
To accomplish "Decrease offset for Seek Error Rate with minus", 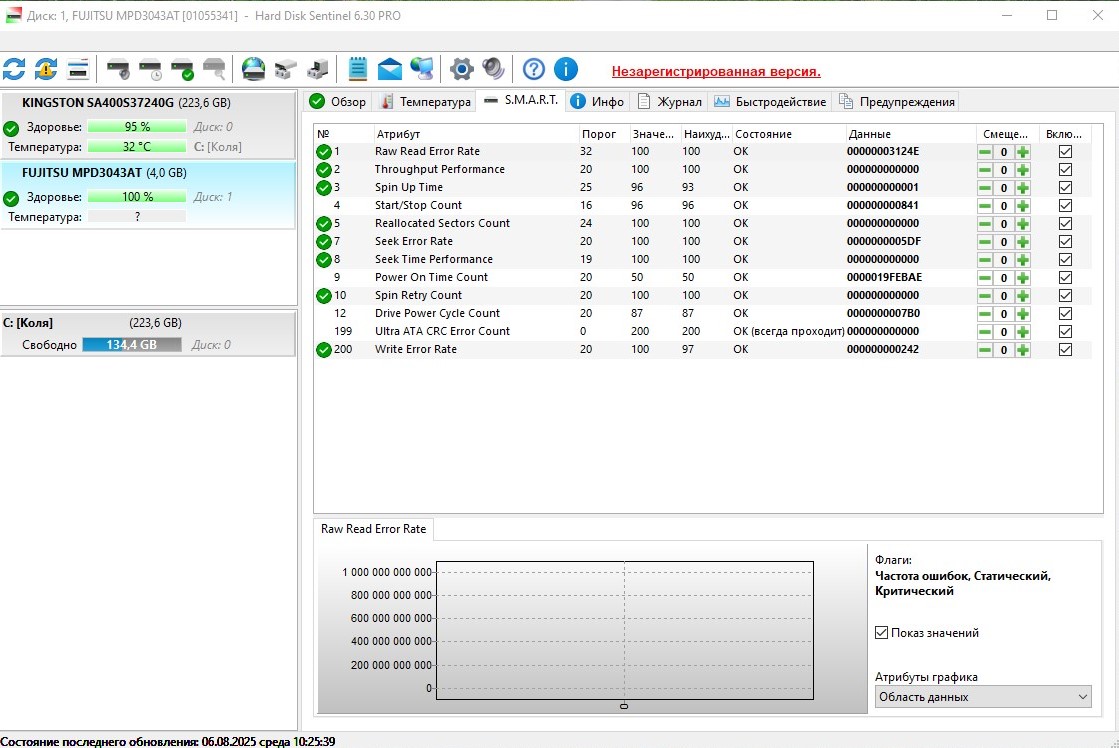I will pos(985,242).
